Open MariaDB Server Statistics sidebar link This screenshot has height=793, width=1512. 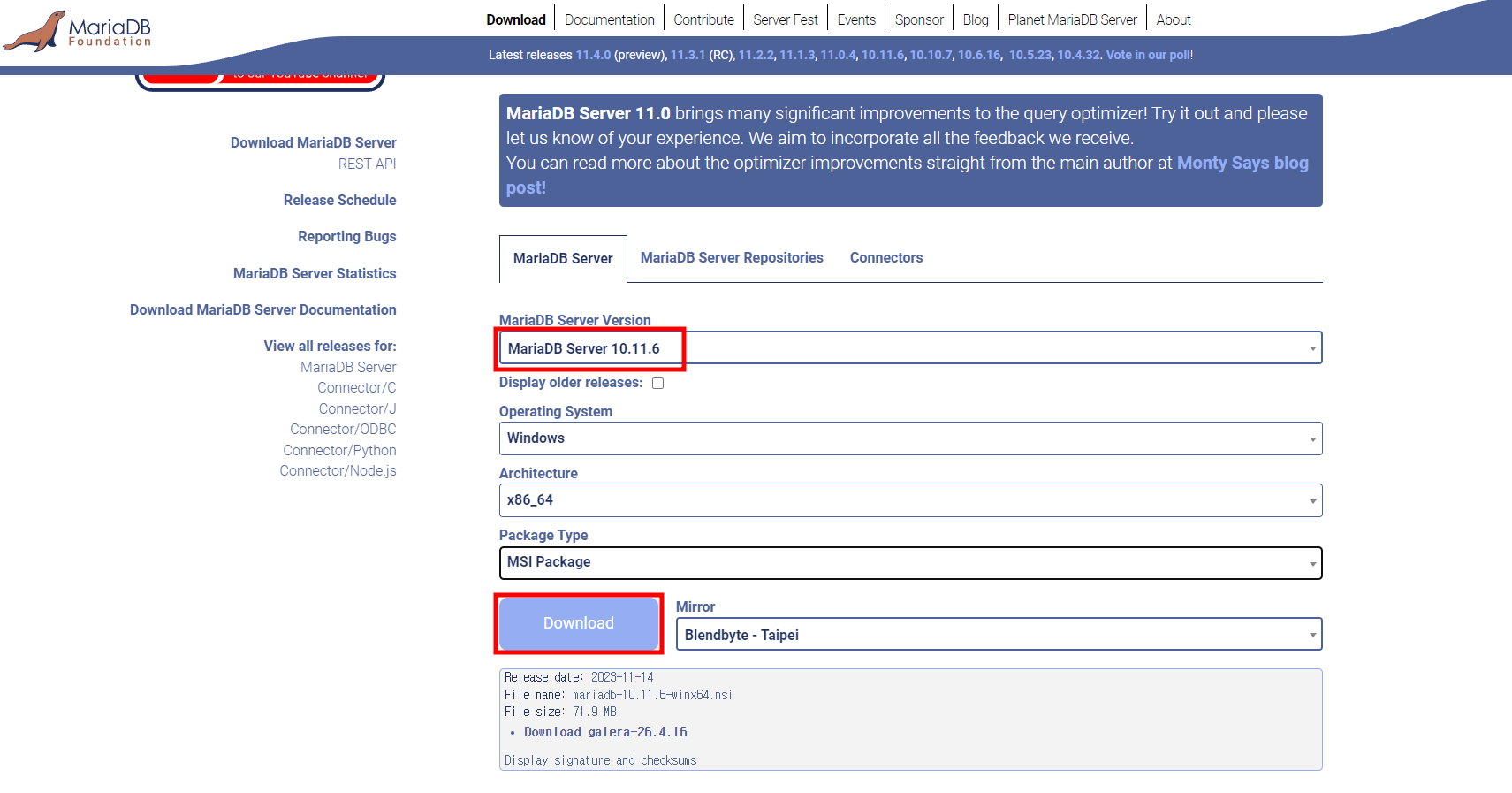click(315, 273)
